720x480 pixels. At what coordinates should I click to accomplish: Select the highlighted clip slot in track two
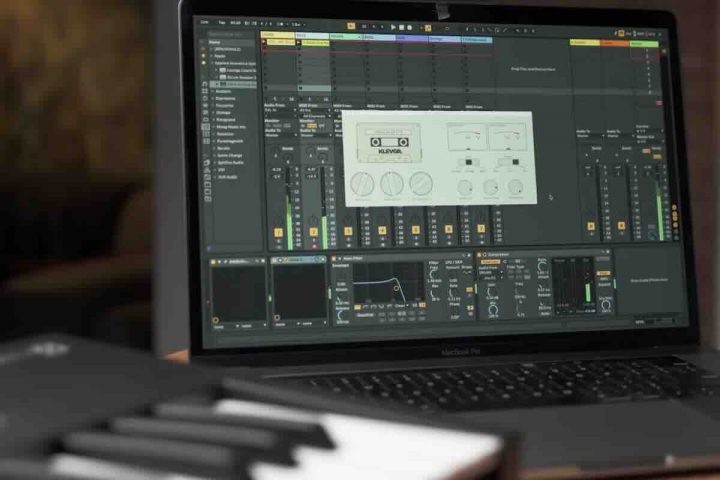314,88
